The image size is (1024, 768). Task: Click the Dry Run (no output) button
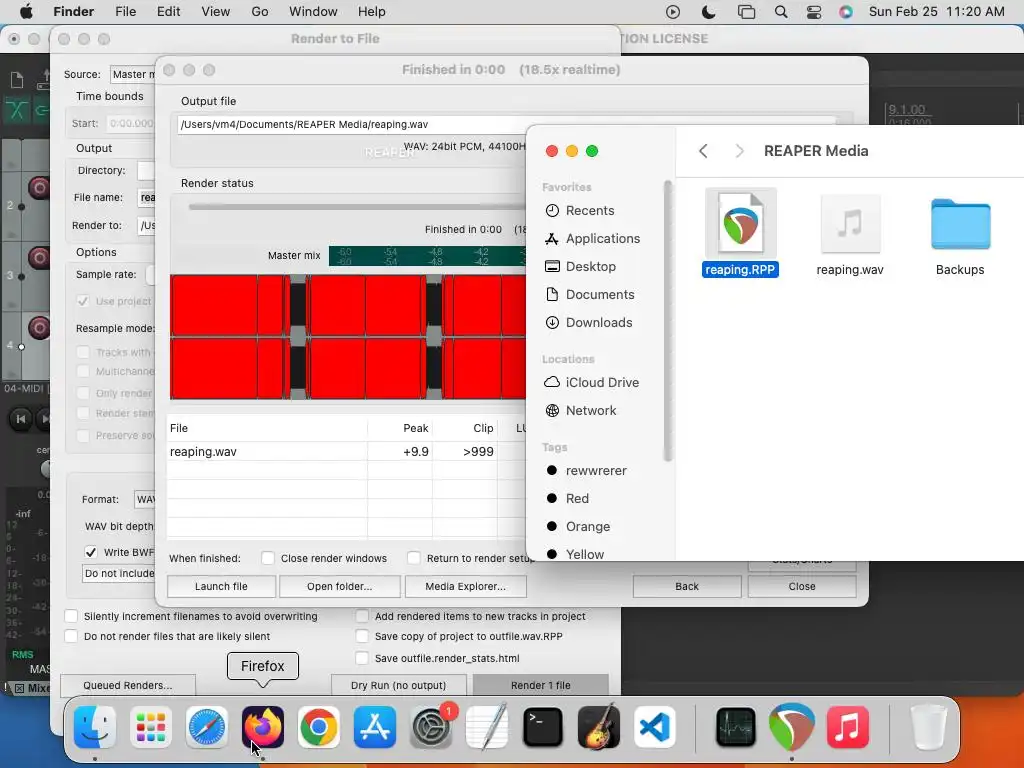click(x=398, y=685)
